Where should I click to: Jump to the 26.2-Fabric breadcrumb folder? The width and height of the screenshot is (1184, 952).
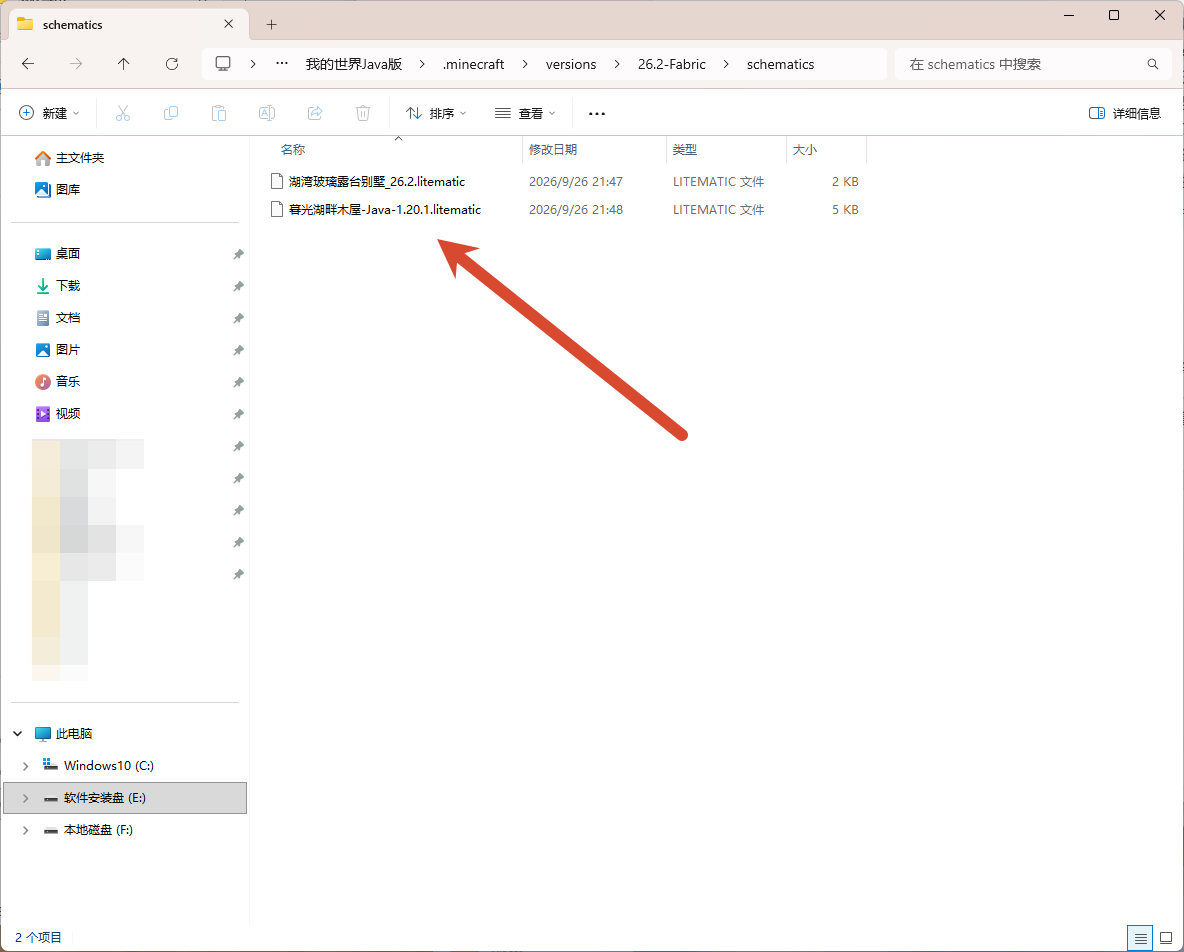671,64
